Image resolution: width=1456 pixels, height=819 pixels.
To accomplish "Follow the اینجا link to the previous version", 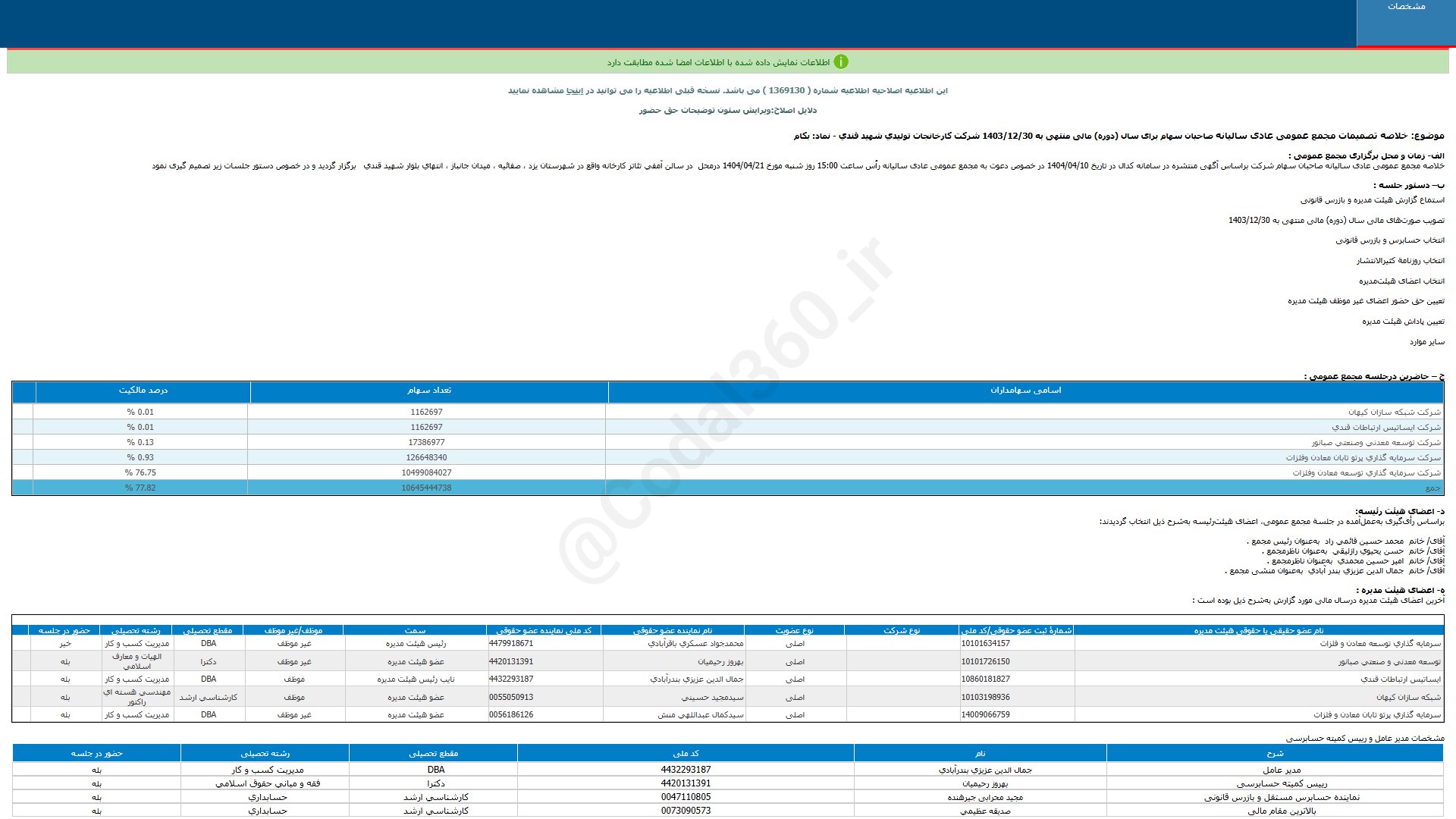I will tap(576, 90).
